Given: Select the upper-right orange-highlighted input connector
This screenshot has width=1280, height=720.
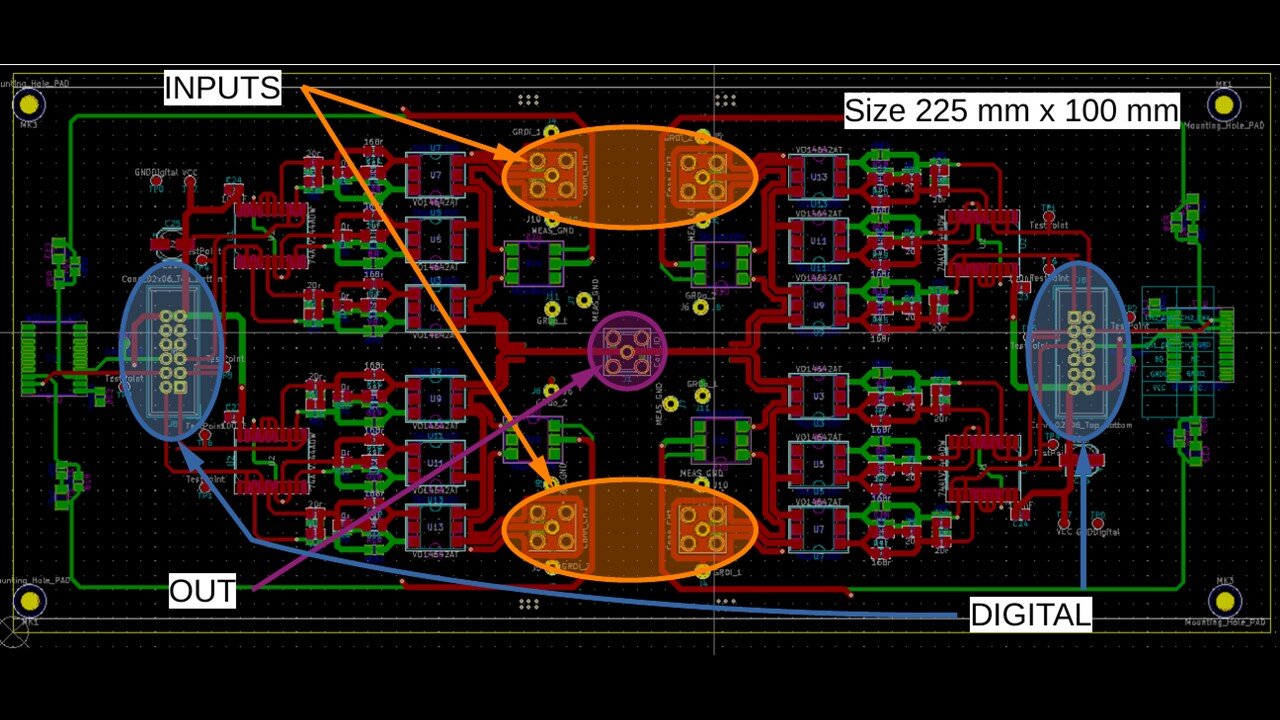Looking at the screenshot, I should [x=702, y=174].
